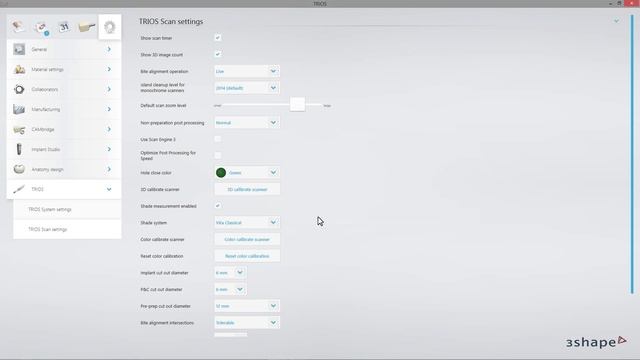Open the Island cleanup level dropdown

point(247,88)
